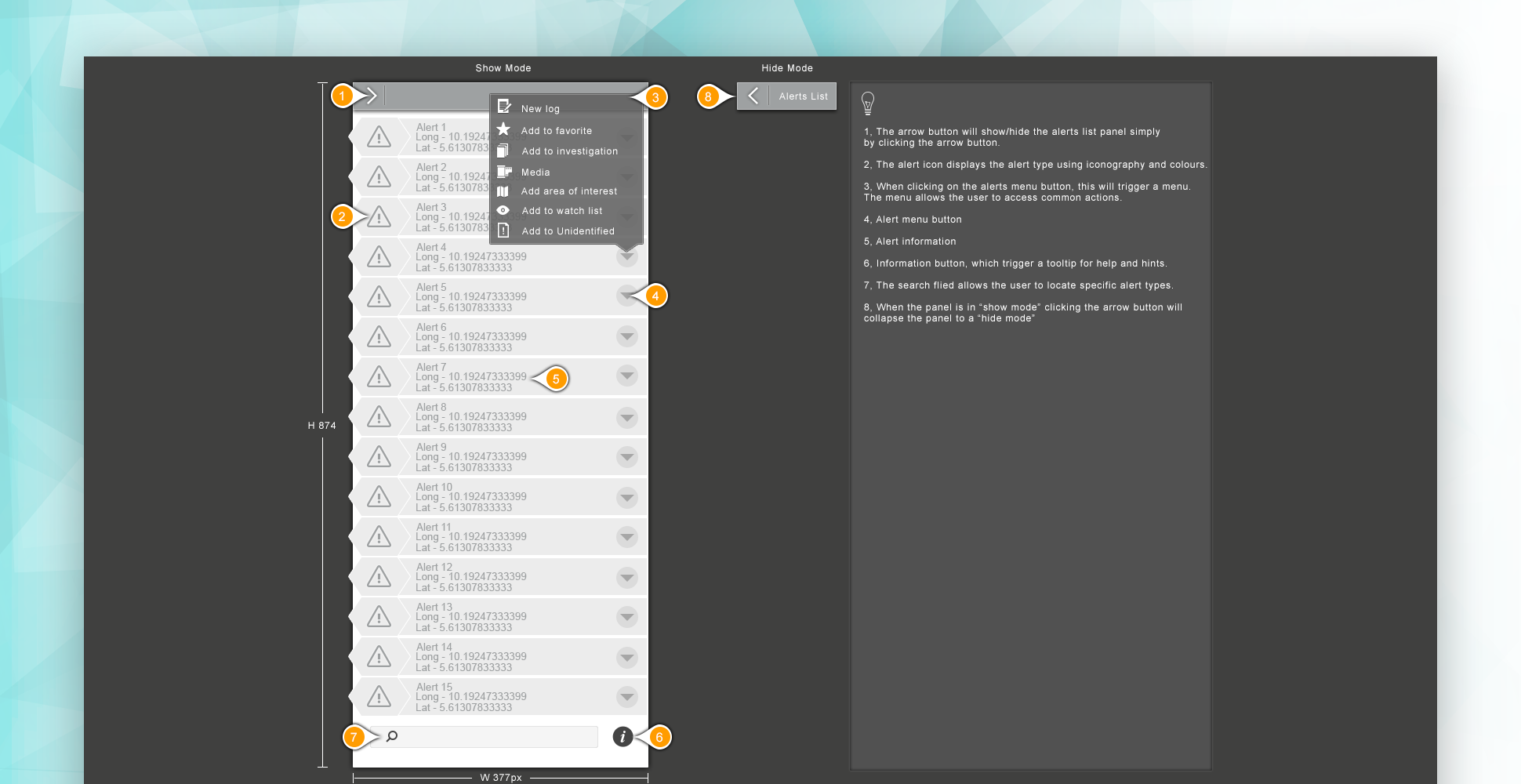The height and width of the screenshot is (784, 1521).
Task: Click the star icon beside Add to favorite
Action: click(x=503, y=129)
